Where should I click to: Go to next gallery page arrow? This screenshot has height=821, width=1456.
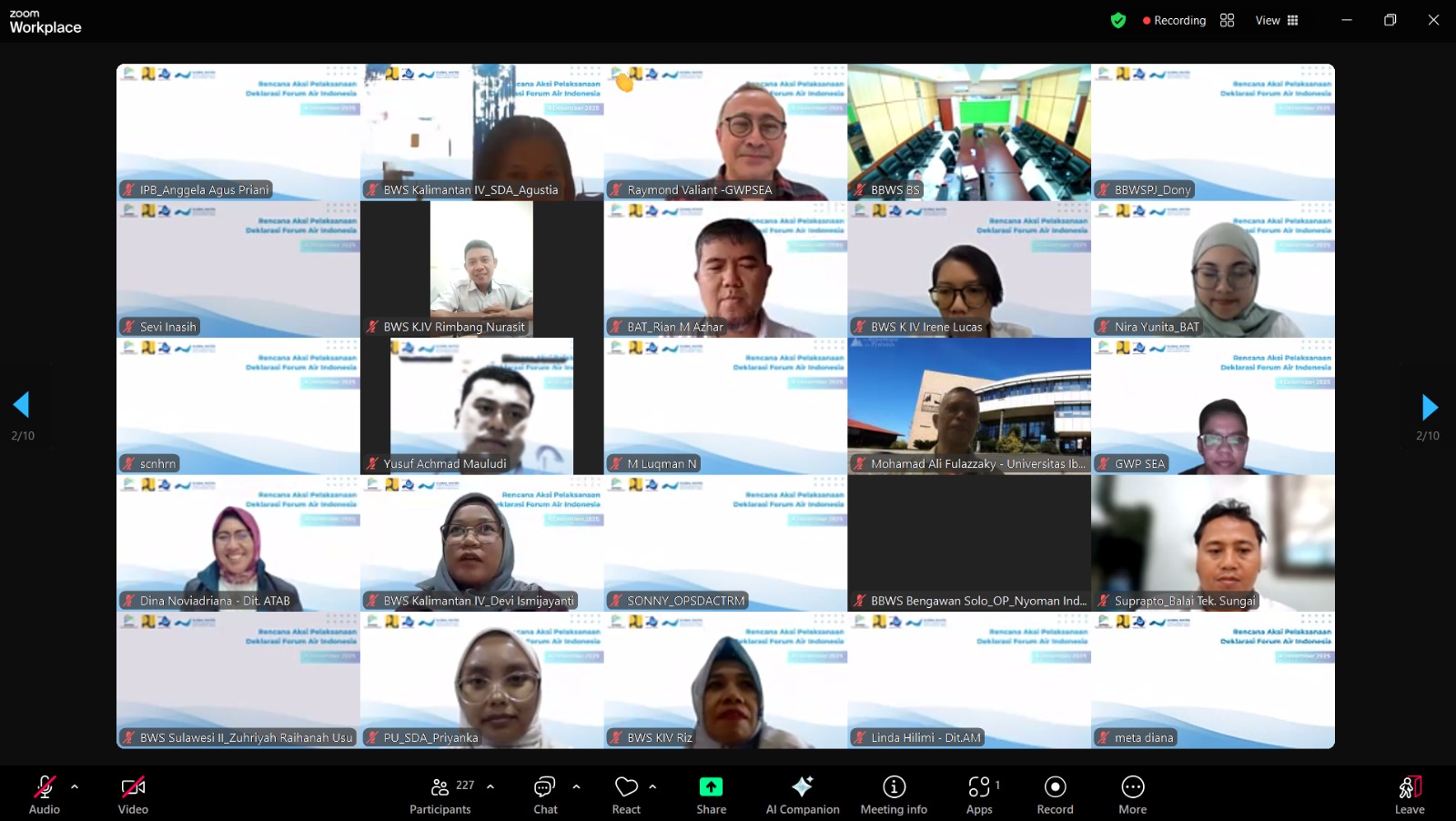1429,407
